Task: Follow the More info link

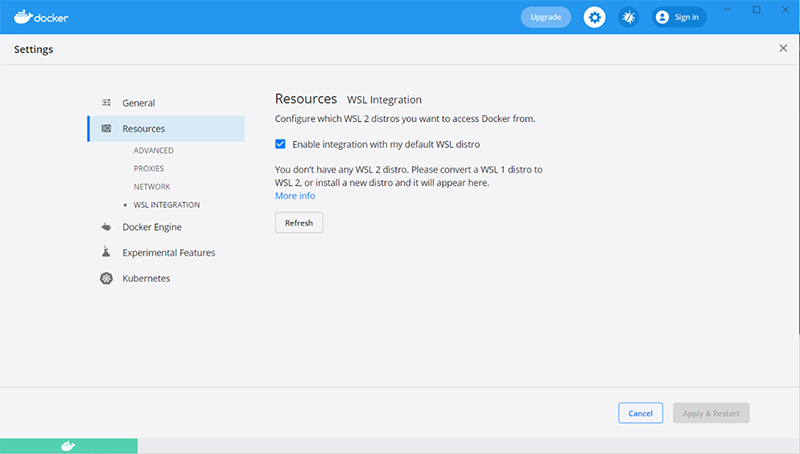Action: tap(295, 196)
